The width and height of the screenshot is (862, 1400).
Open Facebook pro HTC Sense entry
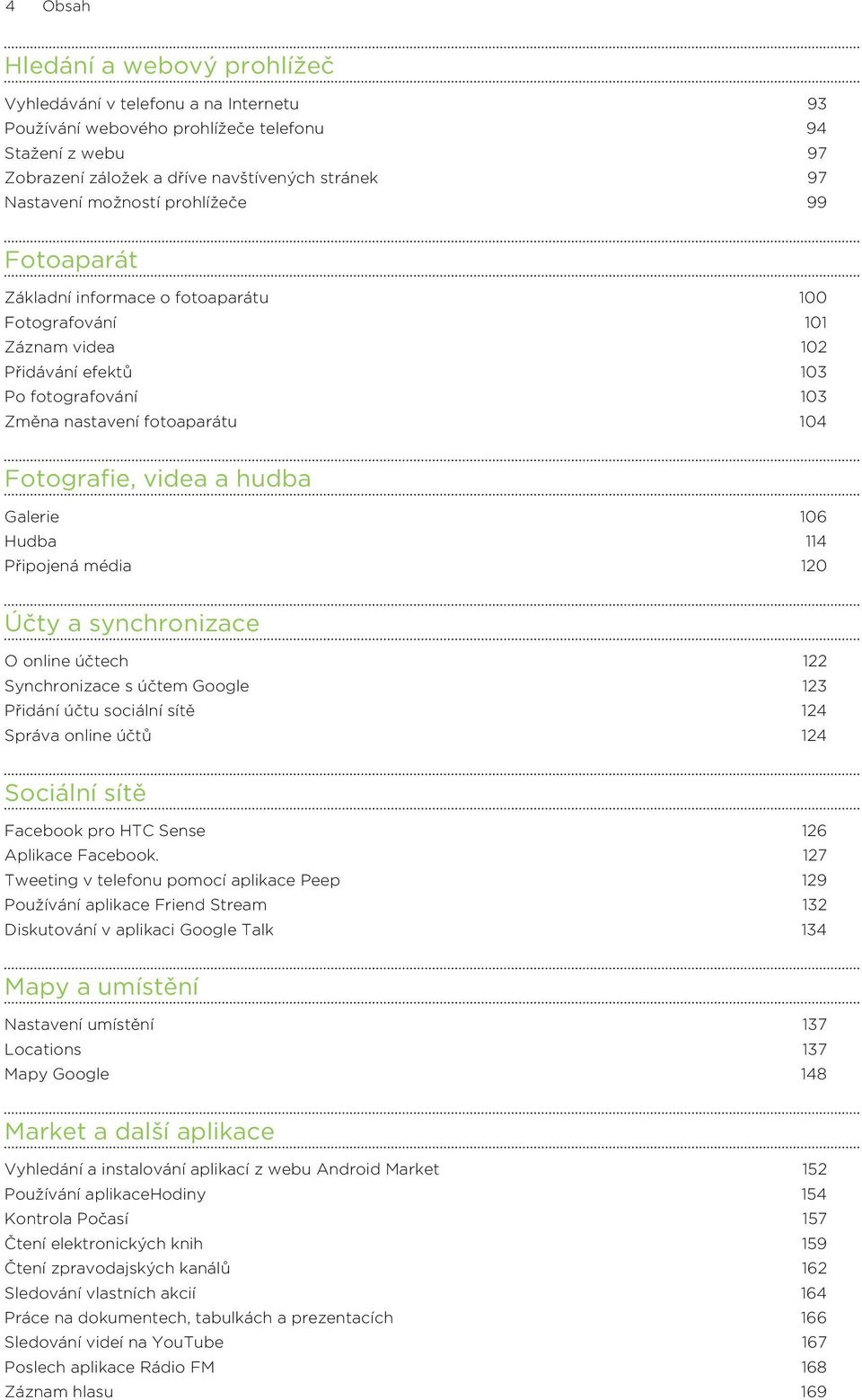(105, 831)
